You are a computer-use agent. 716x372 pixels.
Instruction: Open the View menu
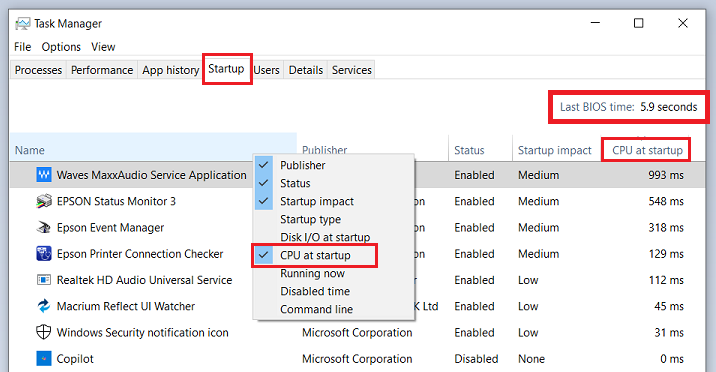tap(103, 47)
